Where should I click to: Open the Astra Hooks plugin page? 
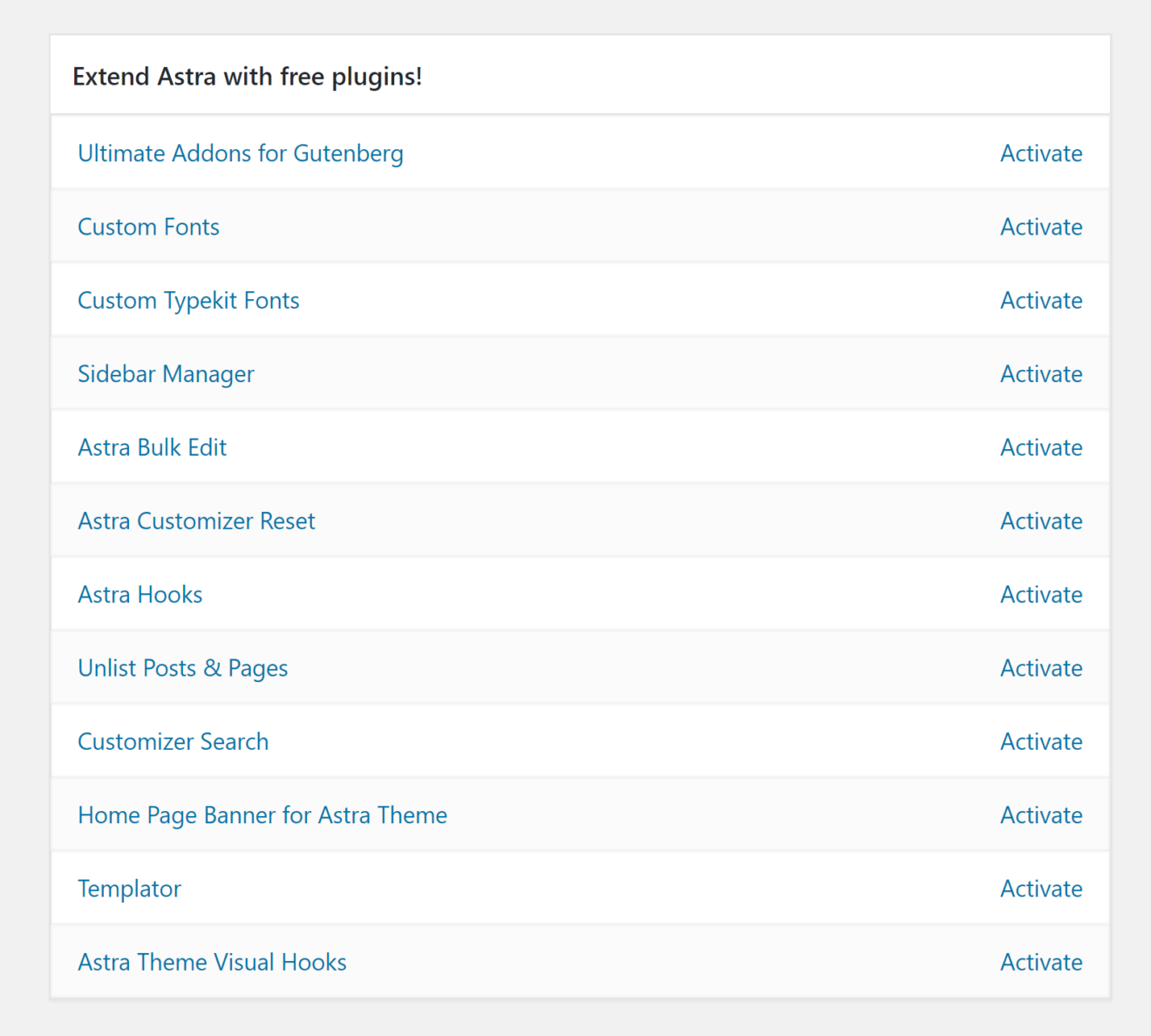(x=140, y=594)
